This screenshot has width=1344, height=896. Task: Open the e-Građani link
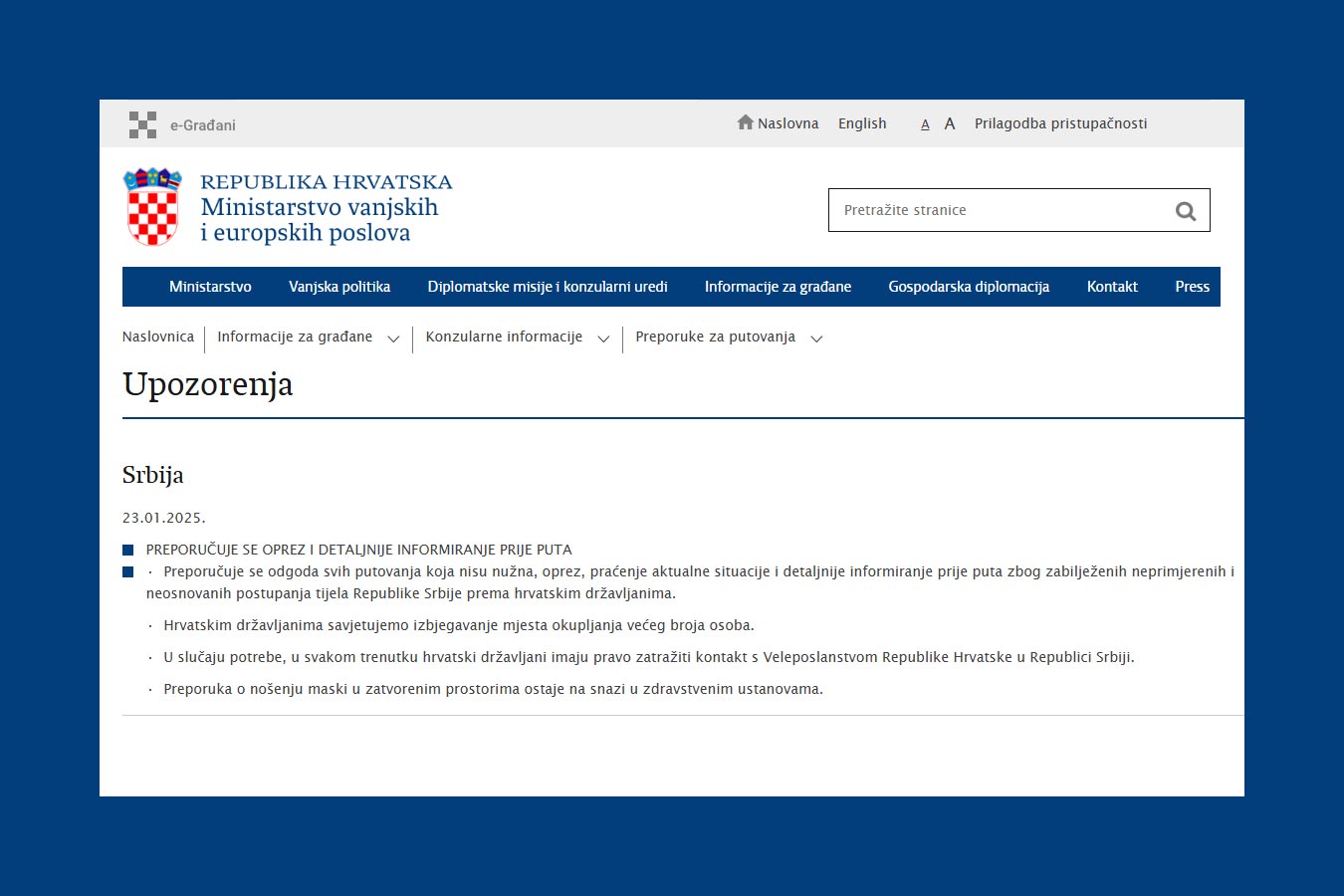(x=203, y=125)
